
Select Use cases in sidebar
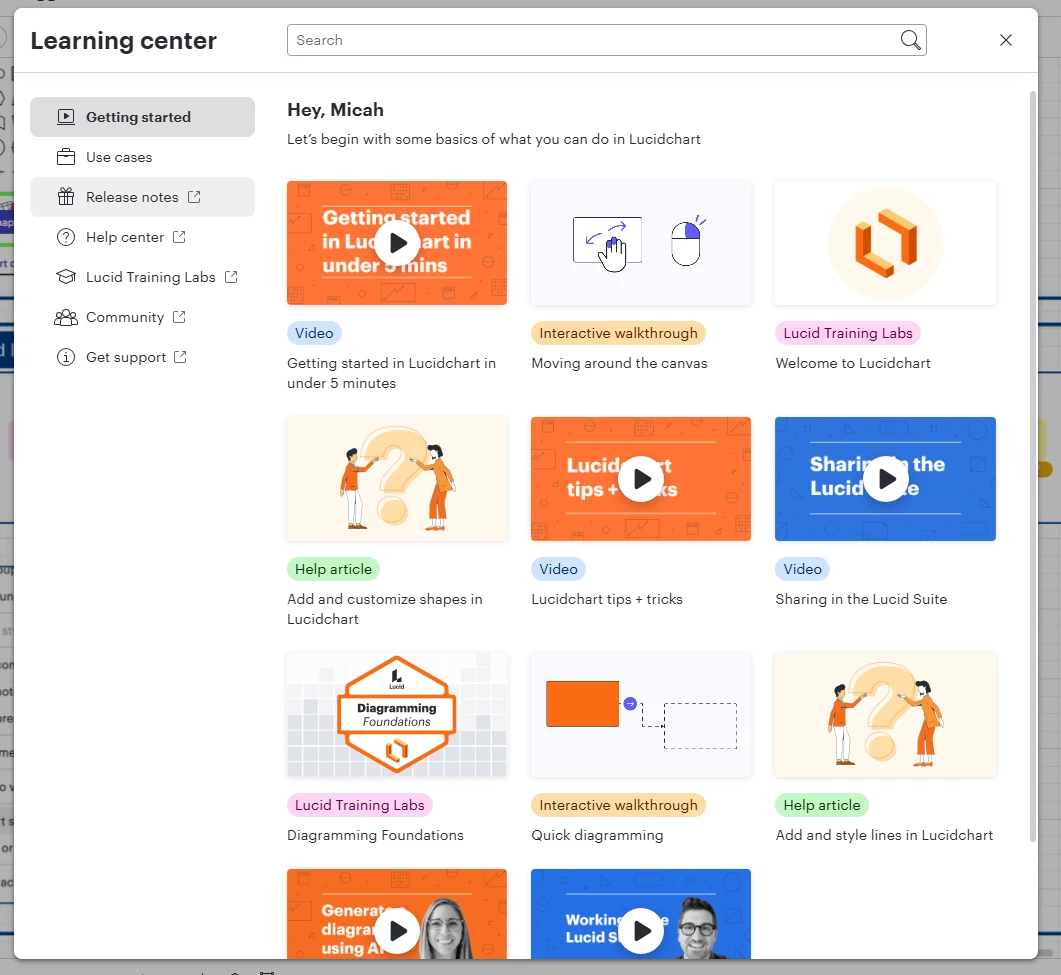(142, 157)
